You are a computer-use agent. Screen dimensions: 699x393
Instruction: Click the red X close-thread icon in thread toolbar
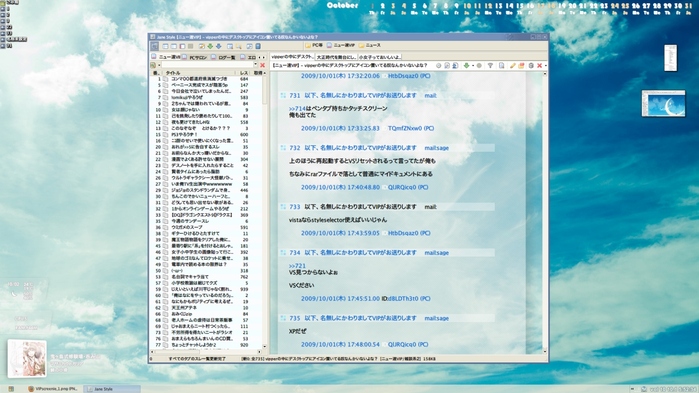pyautogui.click(x=539, y=66)
